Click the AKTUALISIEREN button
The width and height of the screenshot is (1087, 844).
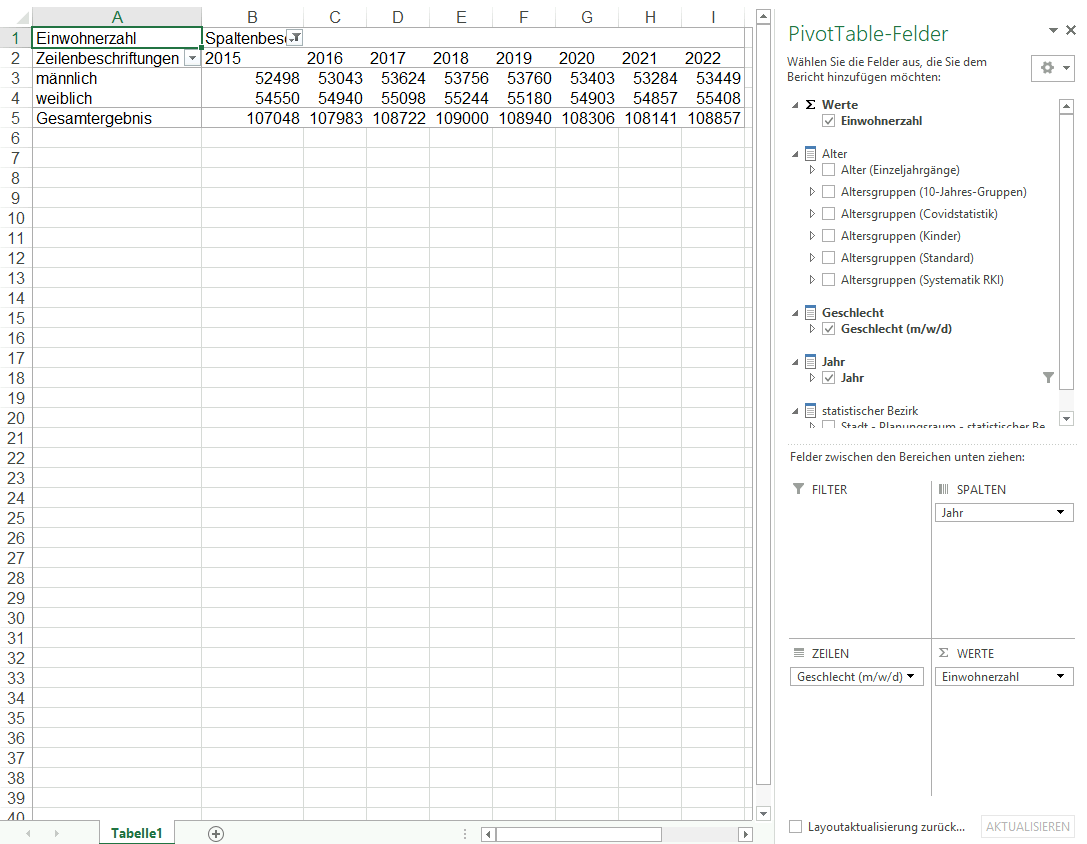tap(1027, 827)
